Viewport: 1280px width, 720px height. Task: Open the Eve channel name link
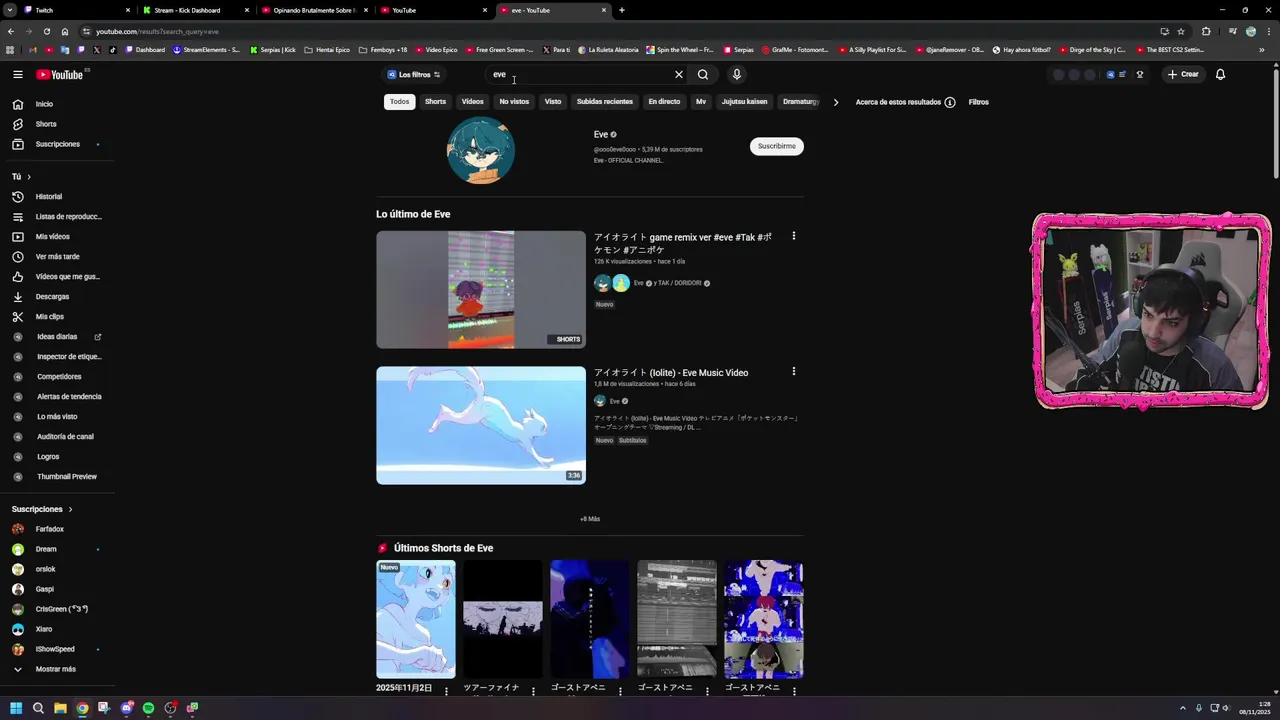pyautogui.click(x=601, y=134)
